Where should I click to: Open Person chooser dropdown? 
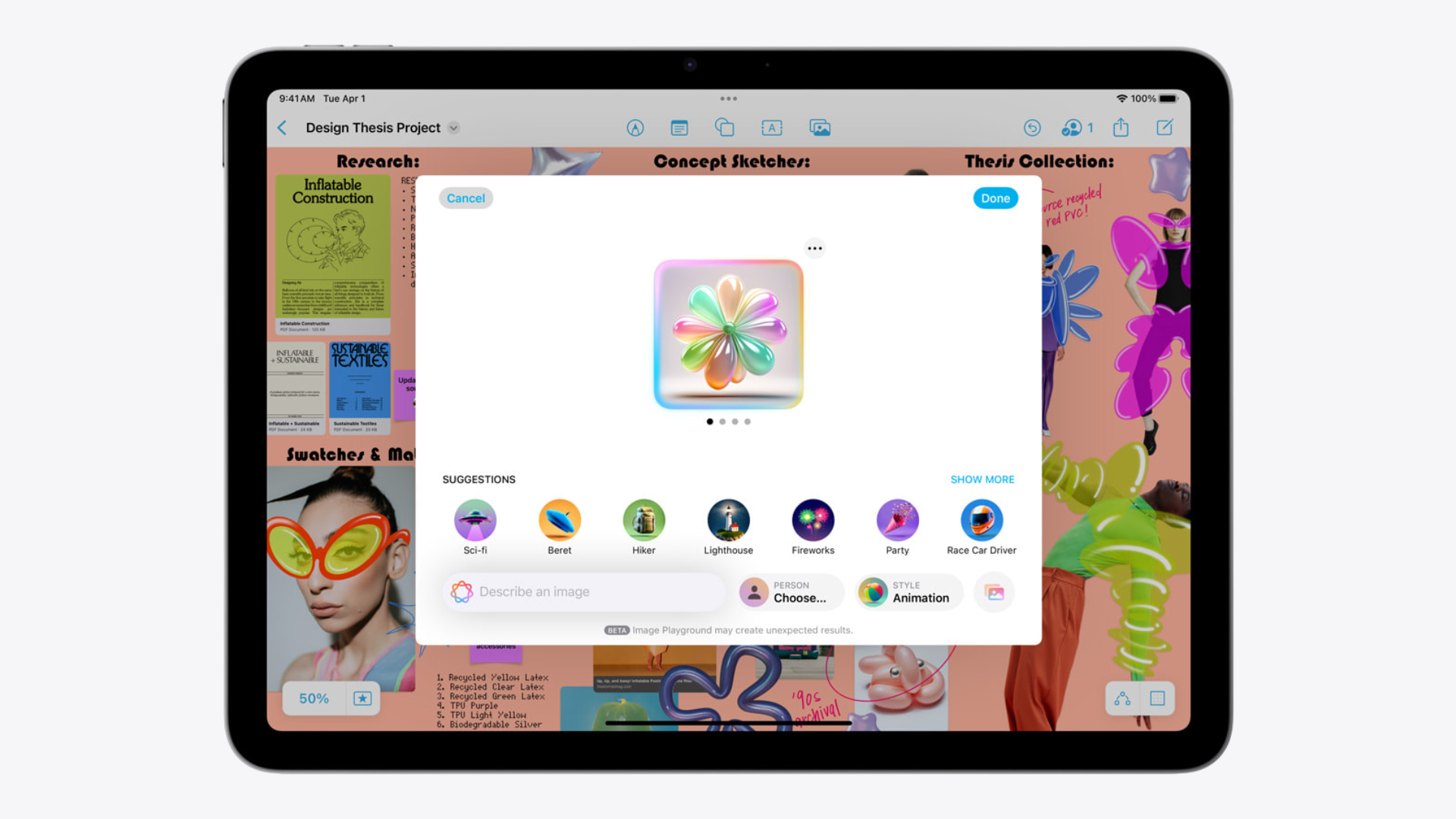791,592
